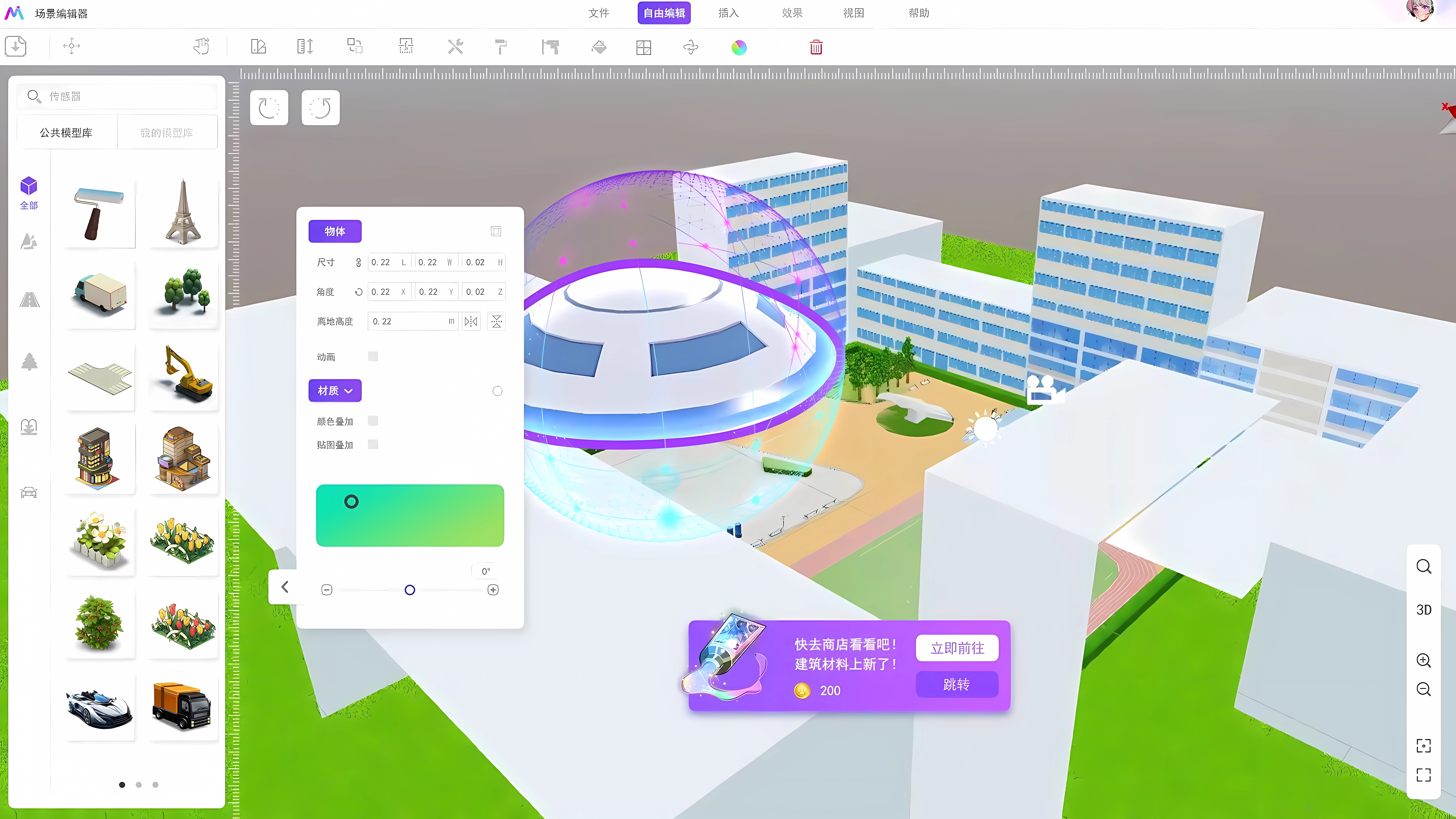The image size is (1456, 819).
Task: Click the red trash delete icon
Action: point(816,47)
